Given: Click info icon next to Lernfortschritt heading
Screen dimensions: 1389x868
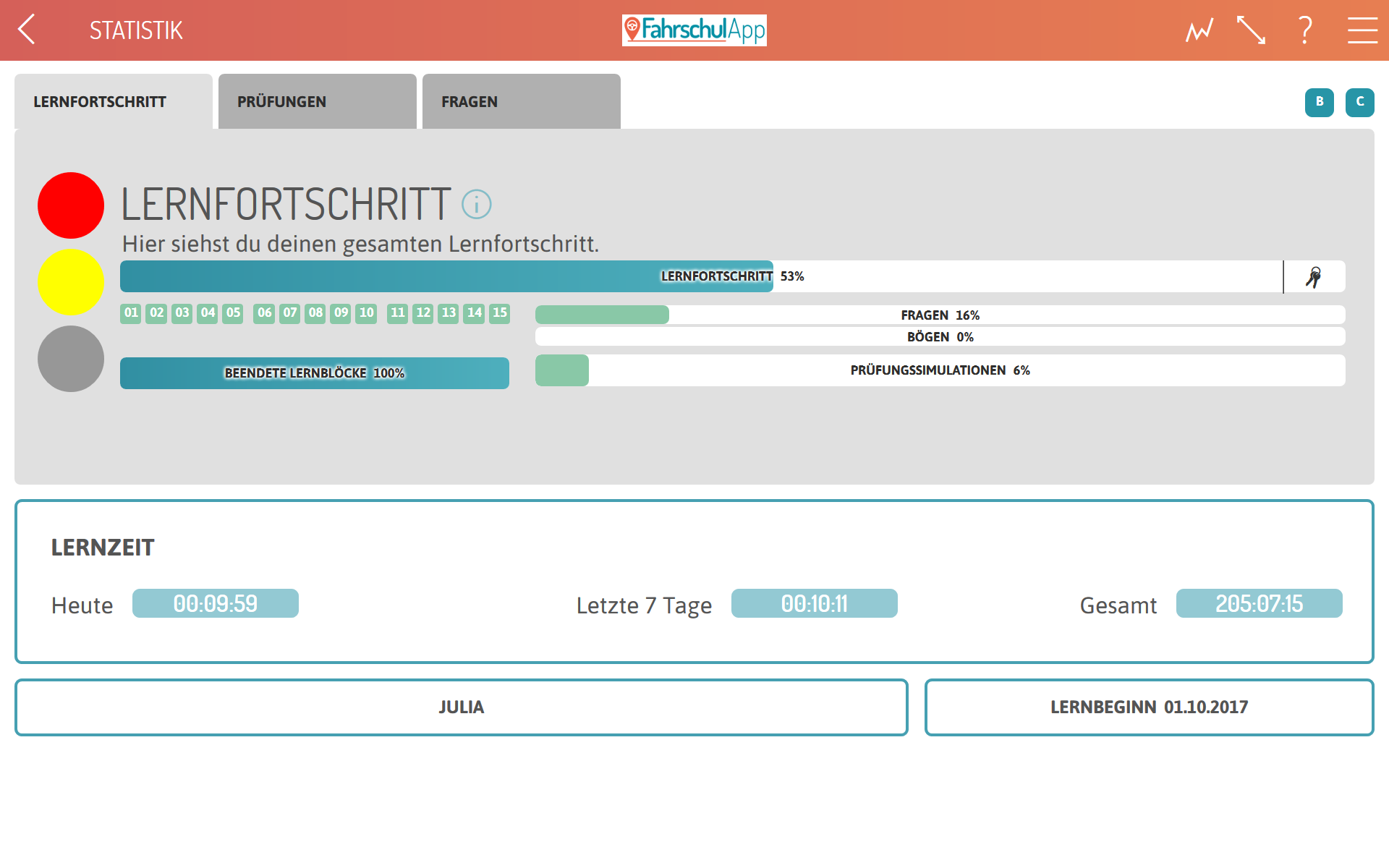Looking at the screenshot, I should [477, 204].
